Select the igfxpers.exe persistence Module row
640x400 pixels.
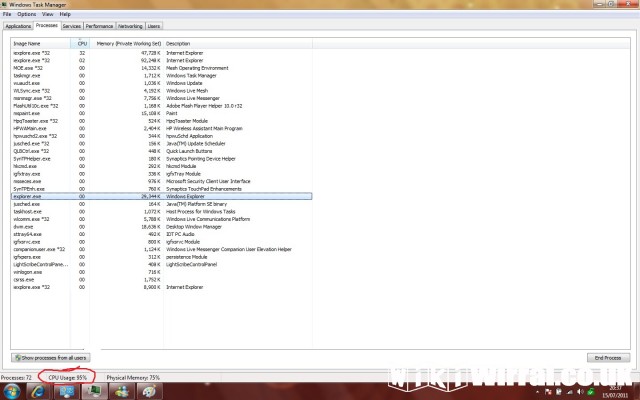coord(162,257)
